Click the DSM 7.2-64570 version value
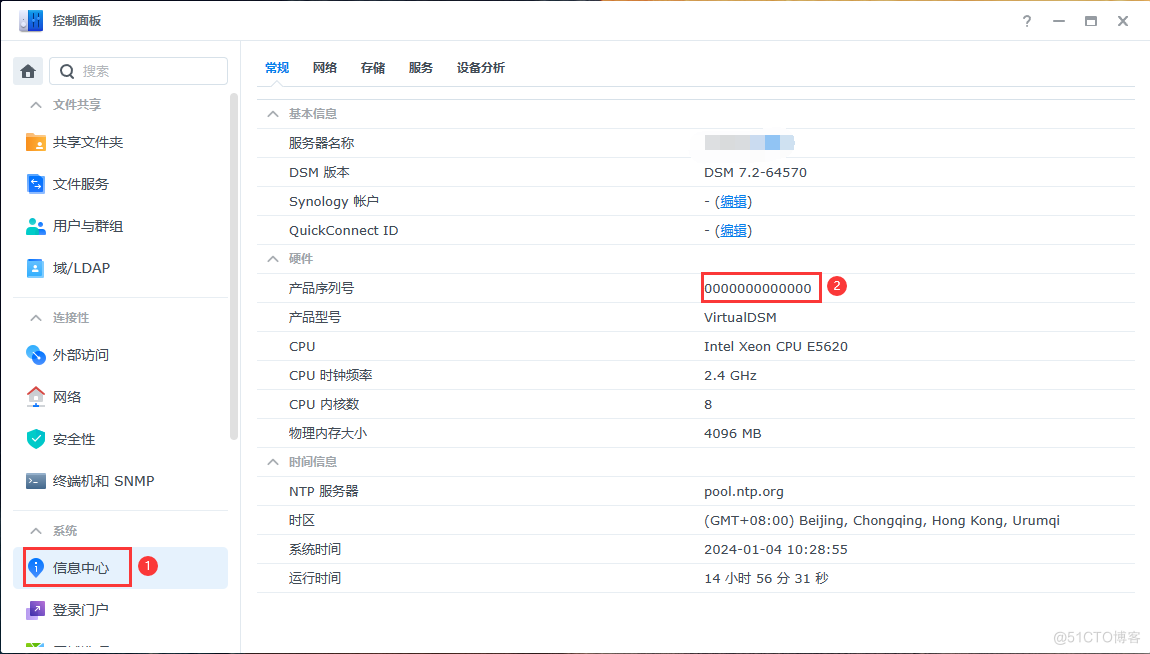Screen dimensions: 1150x654 (755, 172)
